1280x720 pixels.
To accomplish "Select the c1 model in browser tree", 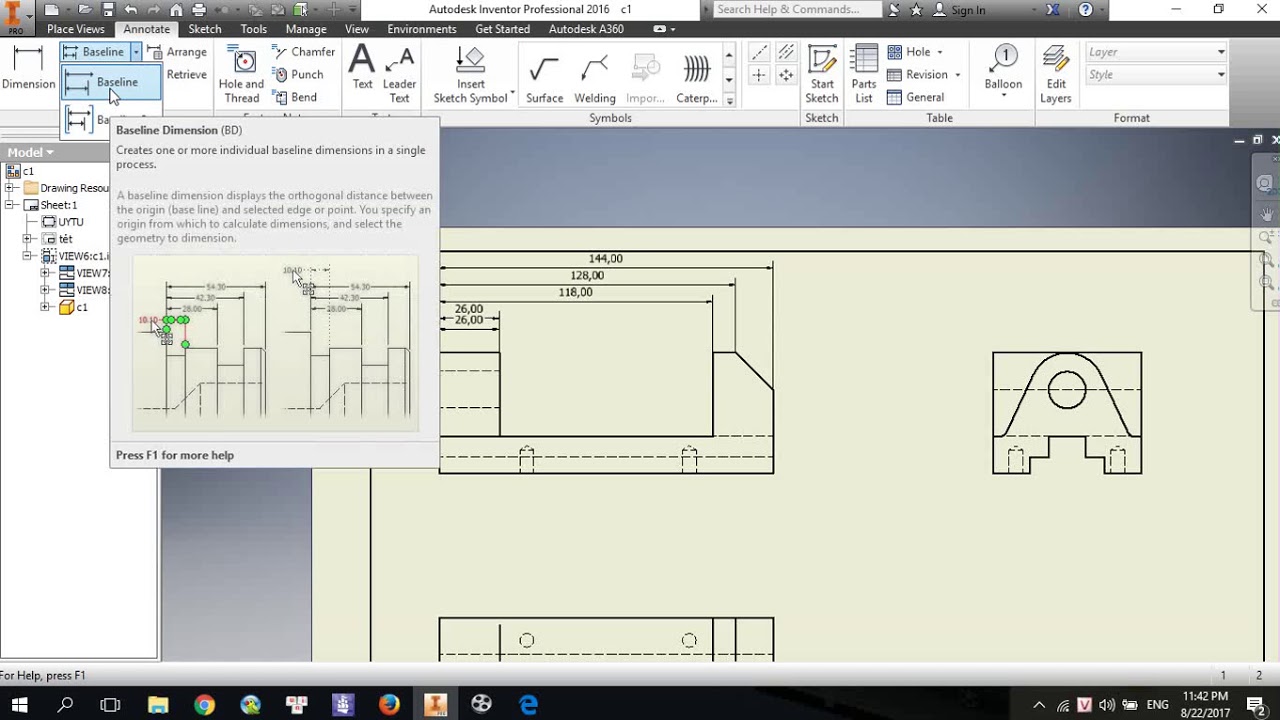I will point(74,307).
